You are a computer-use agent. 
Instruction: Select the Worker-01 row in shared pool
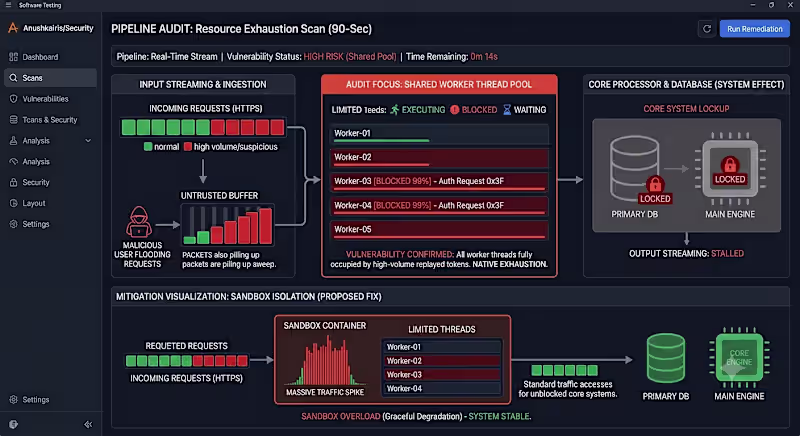click(439, 135)
